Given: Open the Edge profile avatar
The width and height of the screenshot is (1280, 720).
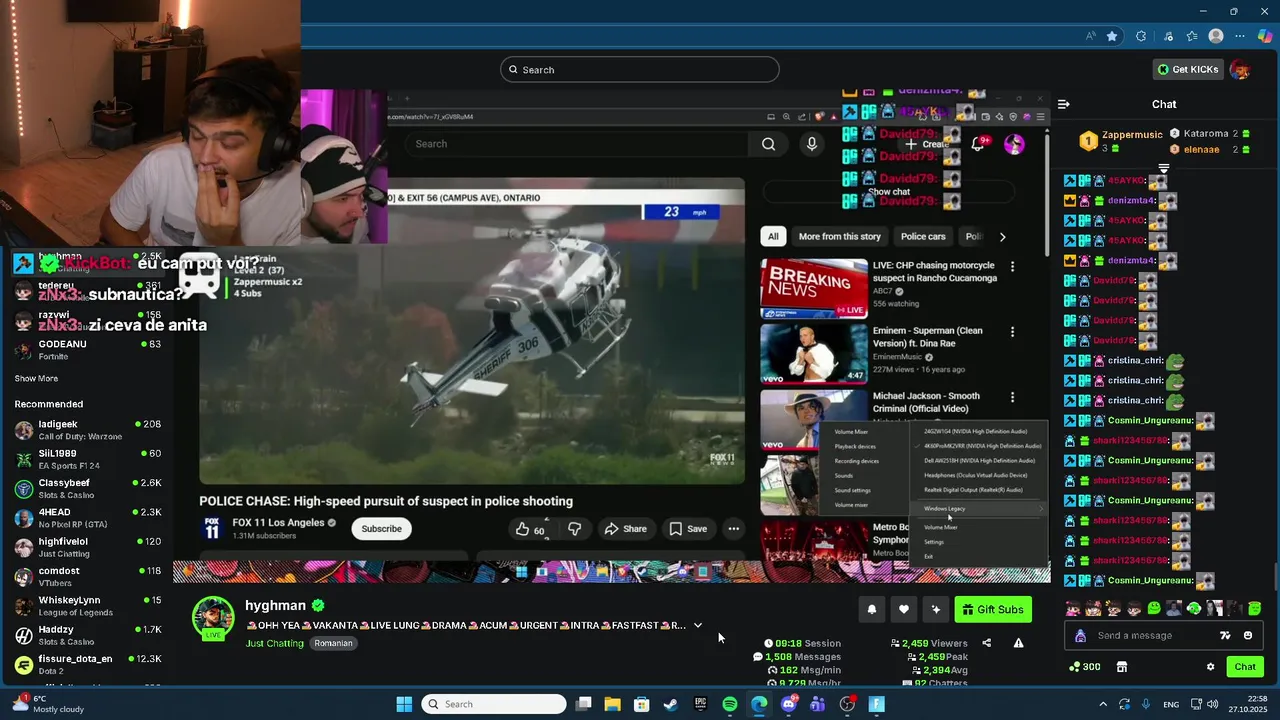Looking at the screenshot, I should pyautogui.click(x=1216, y=36).
